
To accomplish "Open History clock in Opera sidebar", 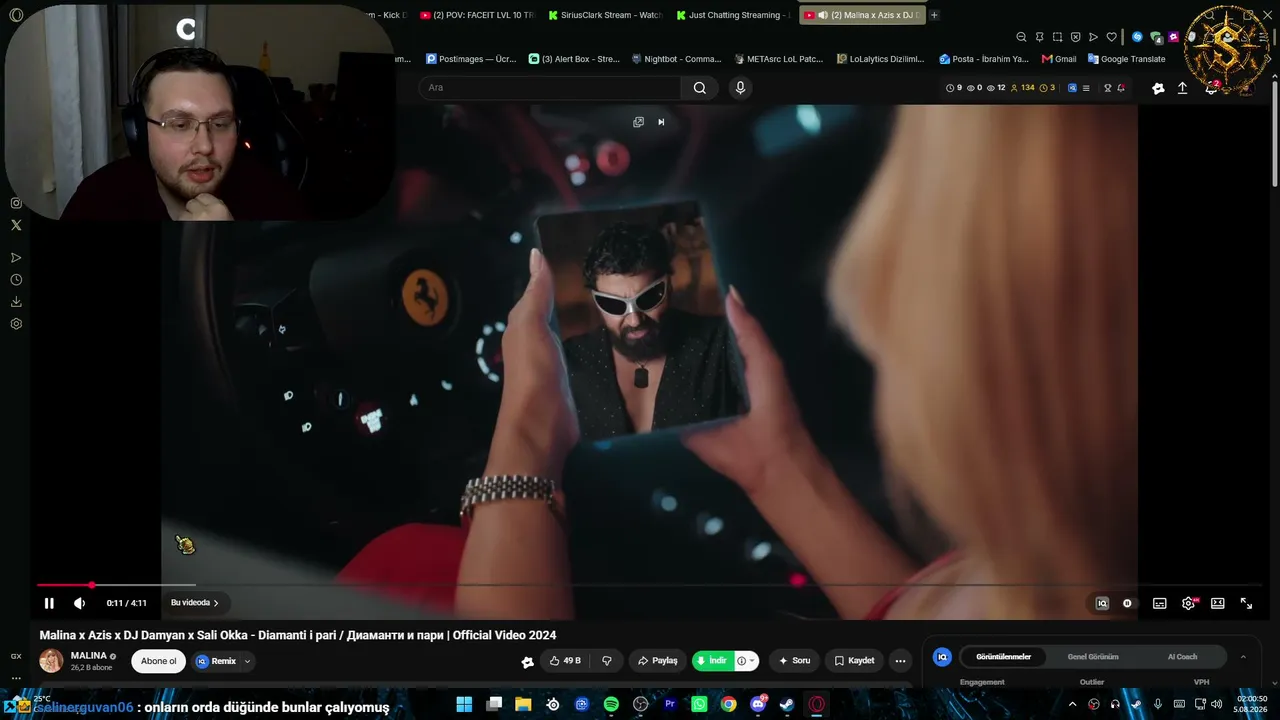I will tap(16, 280).
